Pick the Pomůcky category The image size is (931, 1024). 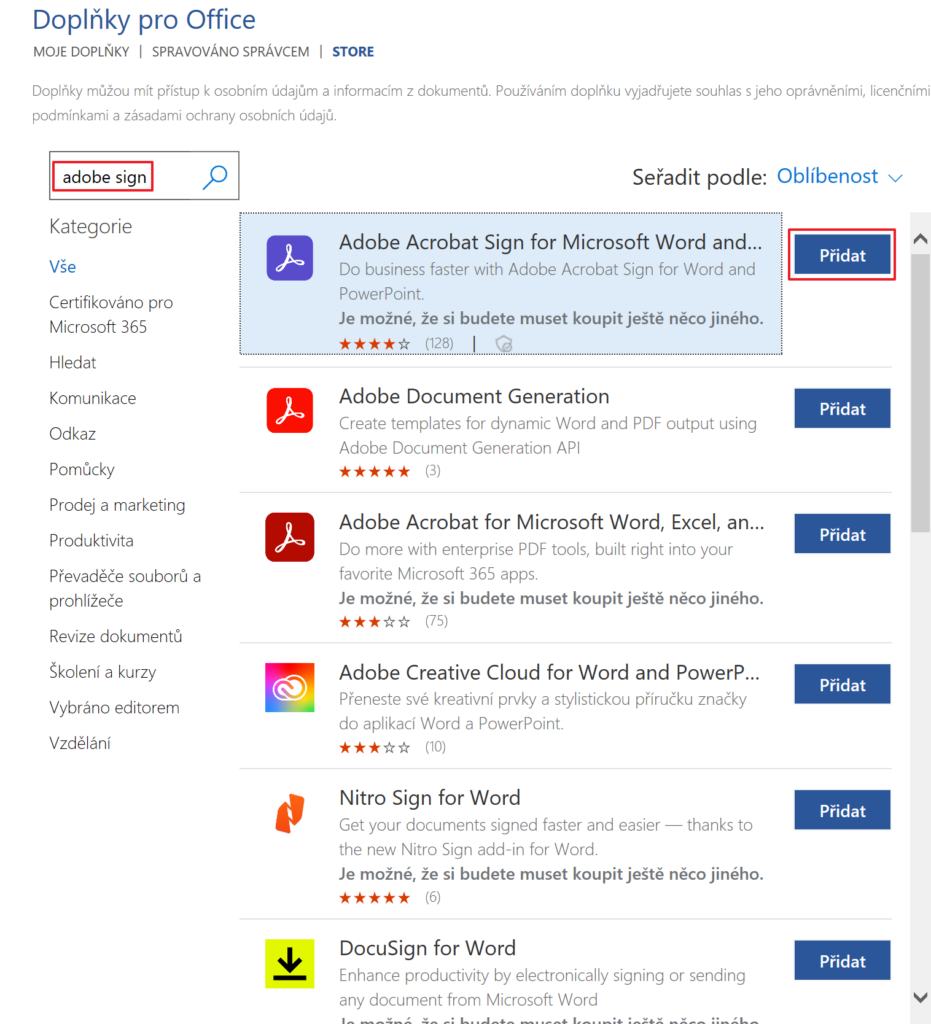(82, 470)
